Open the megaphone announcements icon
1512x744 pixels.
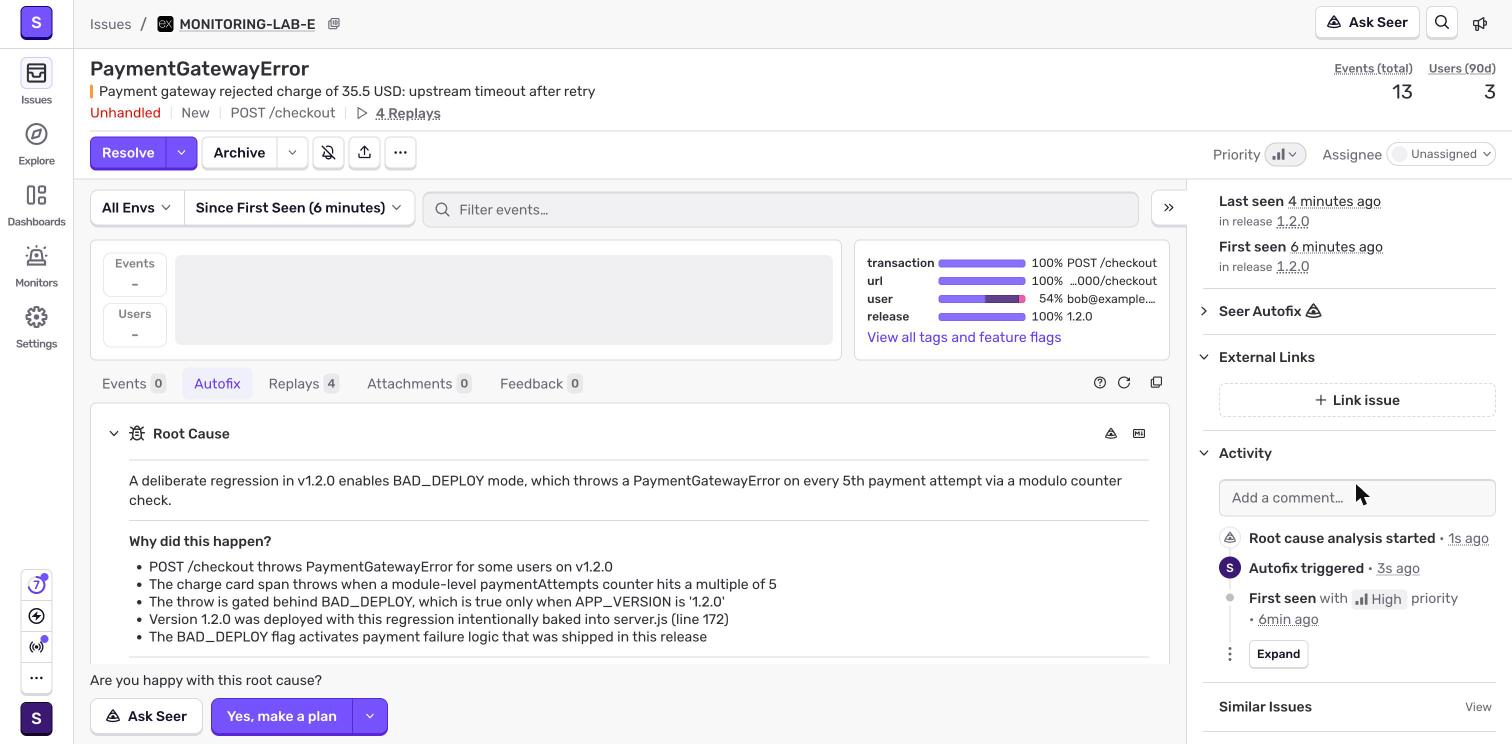(x=1480, y=23)
